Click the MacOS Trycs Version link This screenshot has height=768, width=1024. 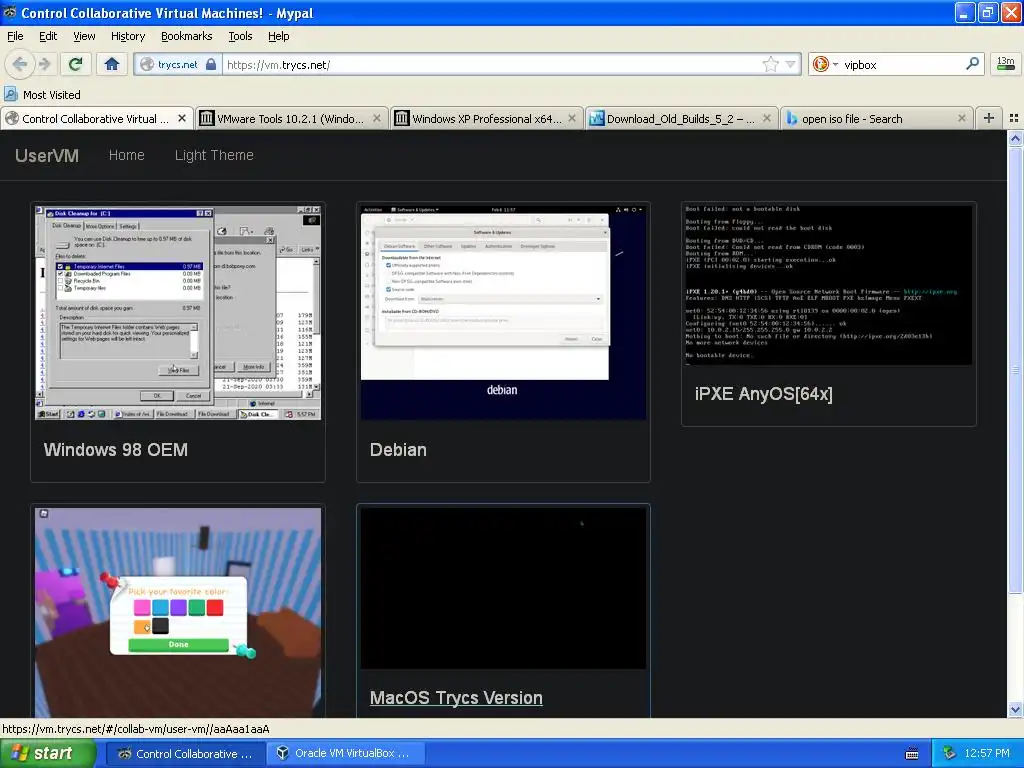pos(456,697)
